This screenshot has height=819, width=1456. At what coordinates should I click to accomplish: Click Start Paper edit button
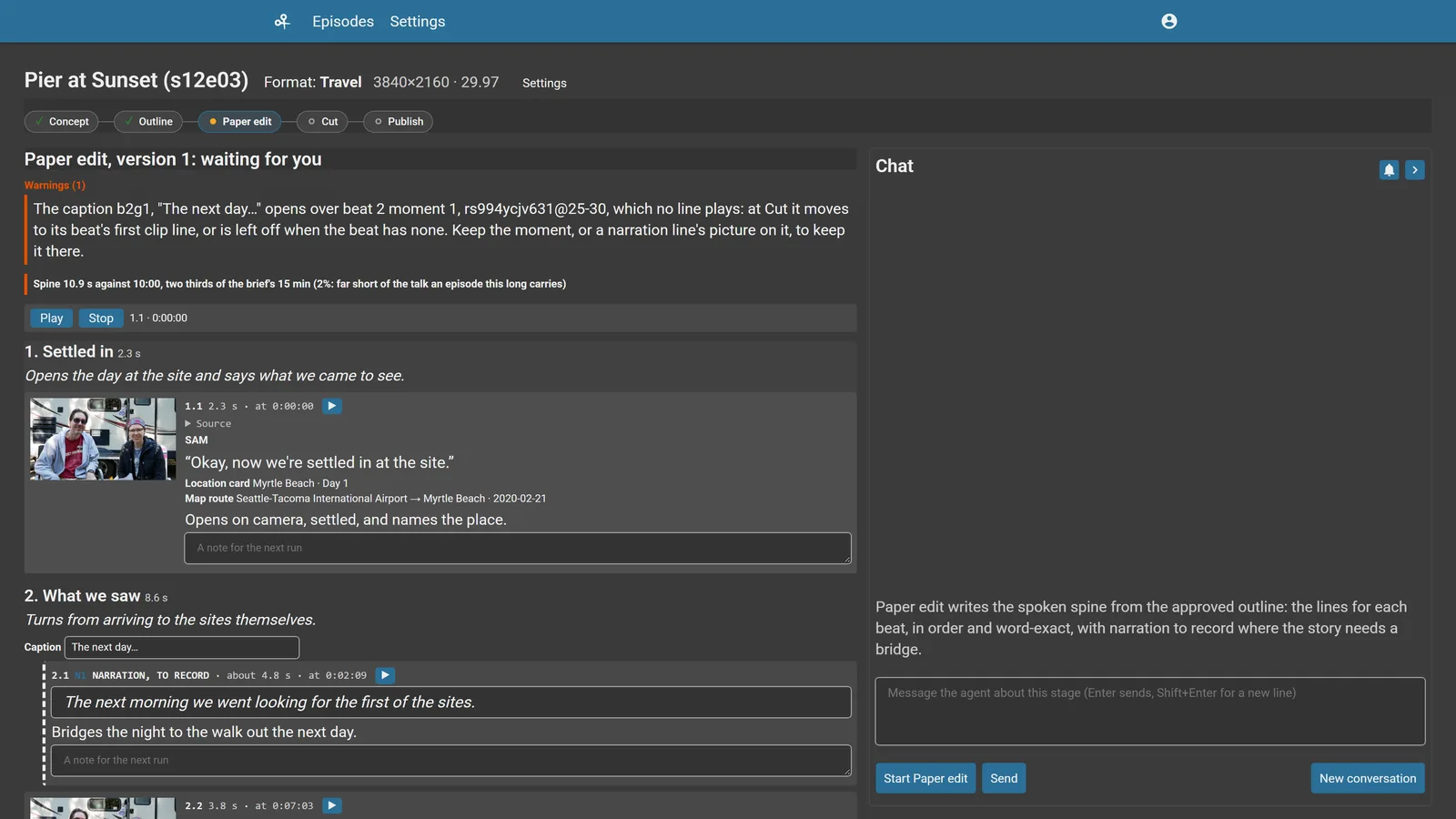[x=925, y=778]
